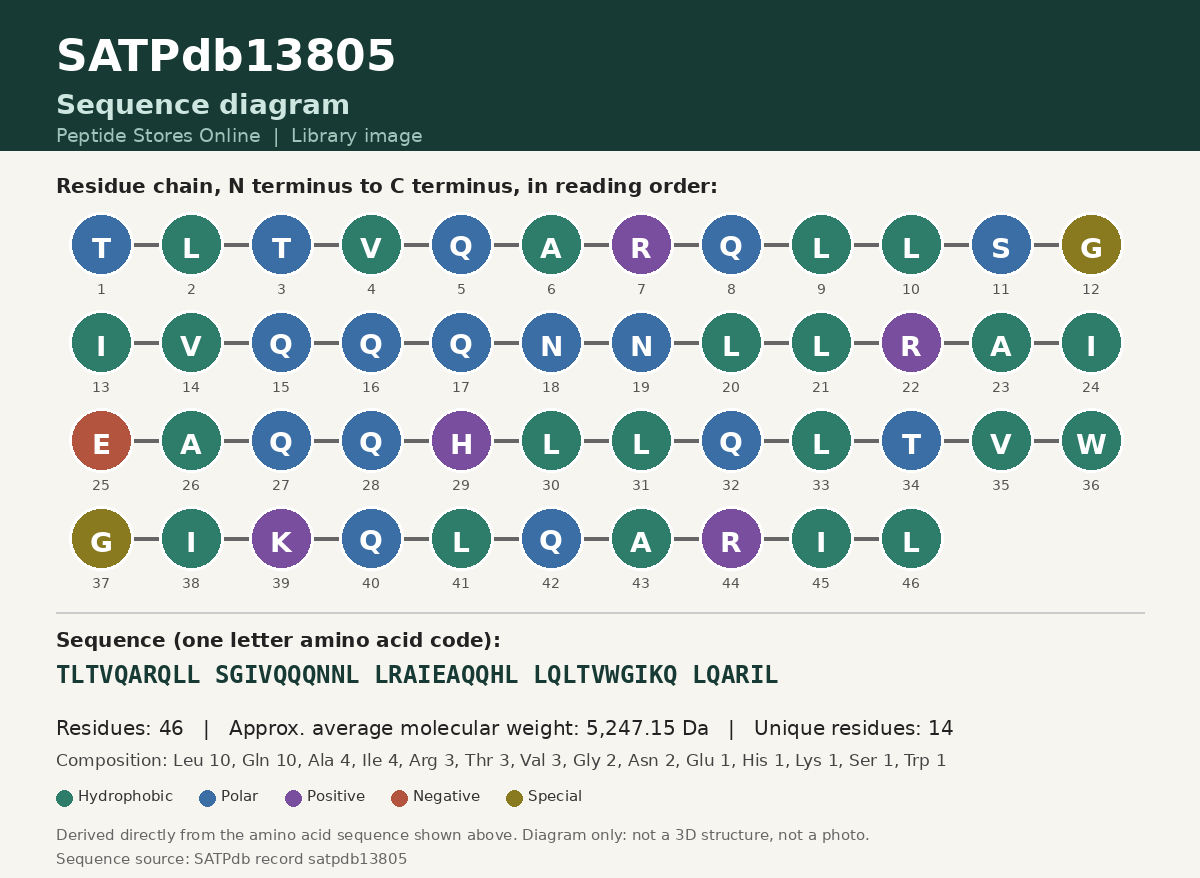
Task: Click the H residue circle numbered 29
Action: [x=461, y=441]
